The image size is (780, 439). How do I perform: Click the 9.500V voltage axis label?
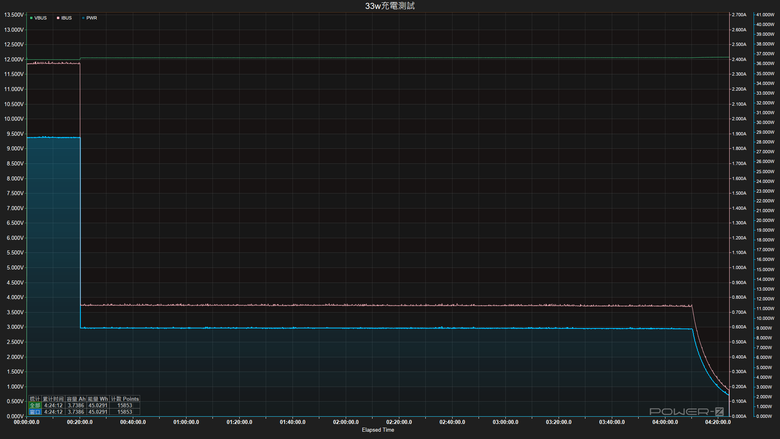[14, 134]
